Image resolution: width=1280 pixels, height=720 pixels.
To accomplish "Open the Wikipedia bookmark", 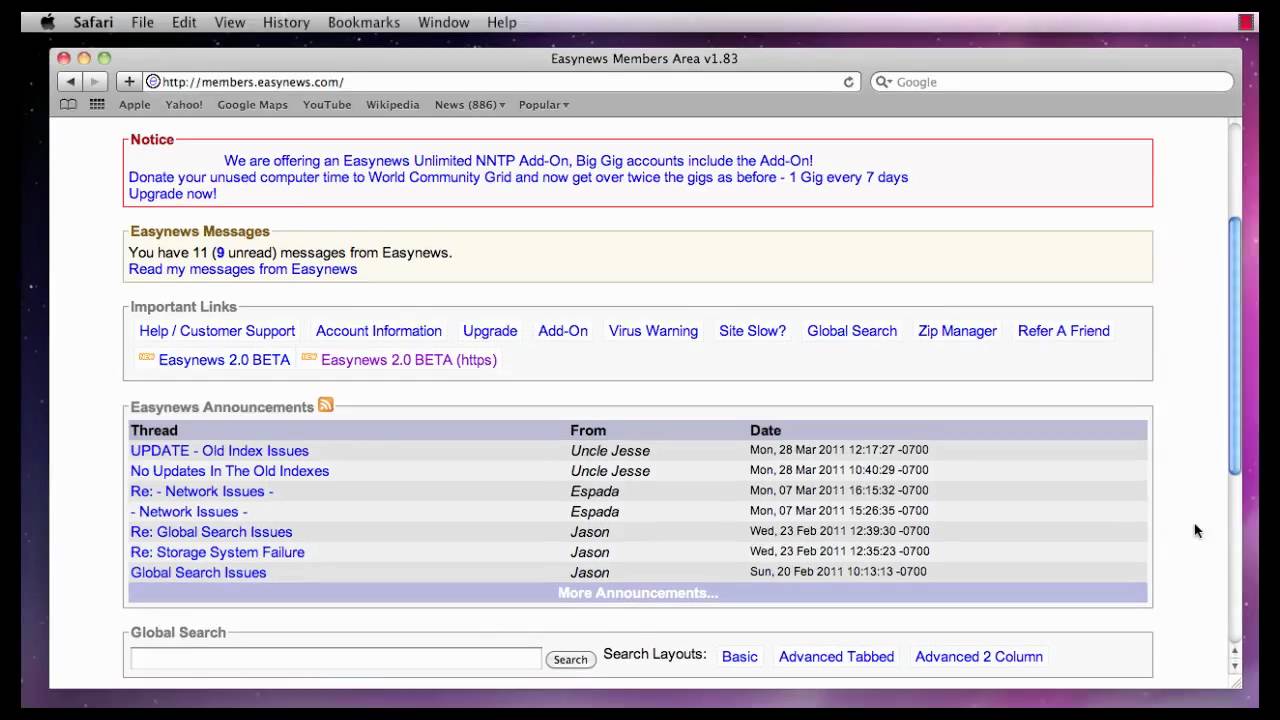I will 393,105.
